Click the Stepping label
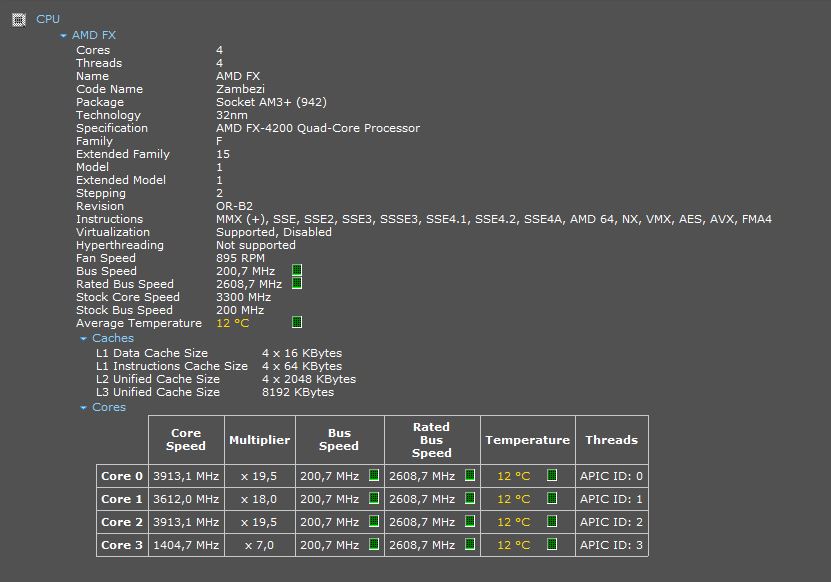The height and width of the screenshot is (582, 831). [101, 193]
